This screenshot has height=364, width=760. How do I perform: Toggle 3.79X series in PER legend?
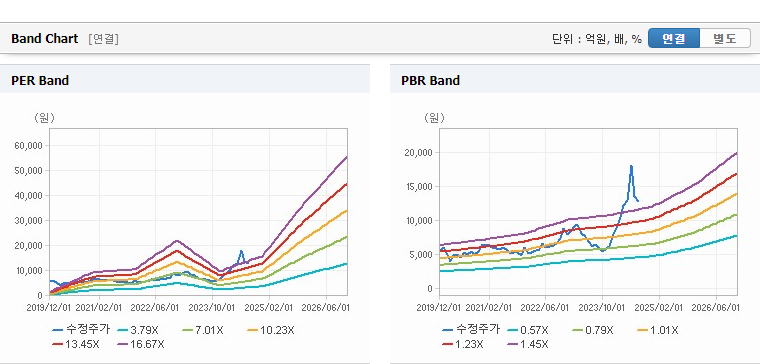click(x=138, y=330)
